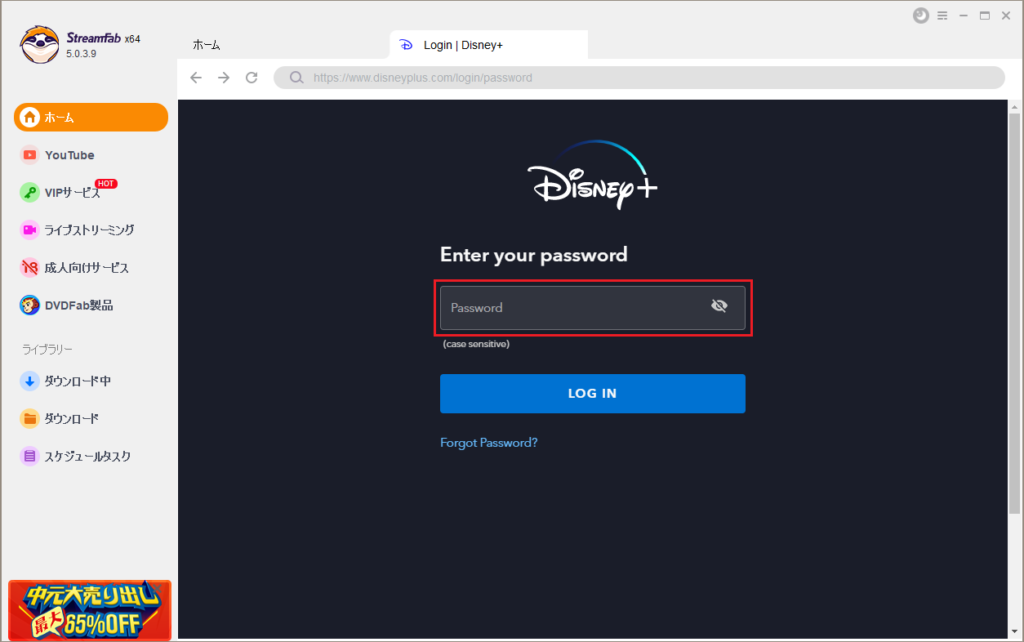
Task: Click the Disney+ logo
Action: coord(592,174)
